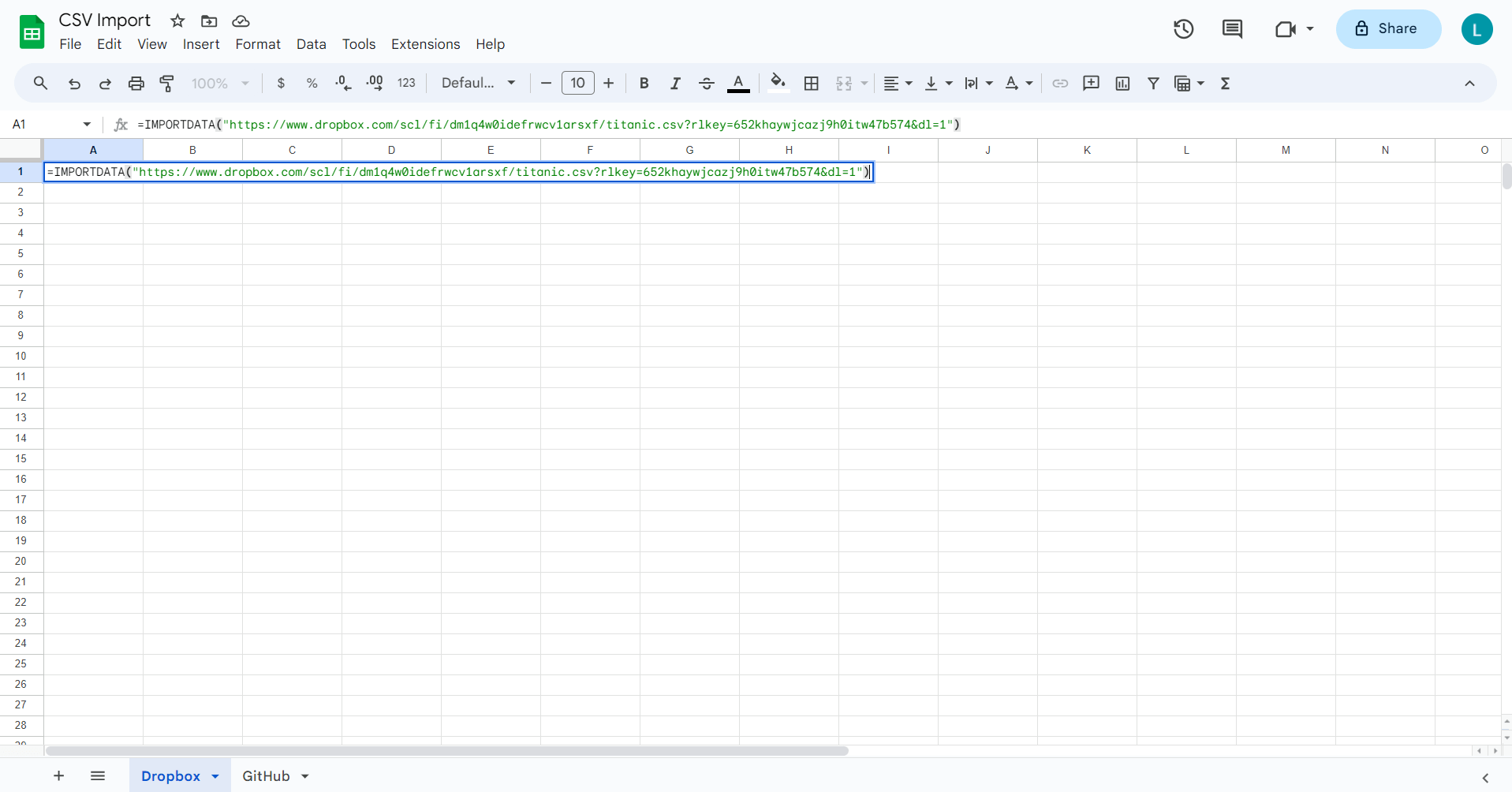The height and width of the screenshot is (792, 1512).
Task: Switch to the GitHub sheet tab
Action: tap(267, 775)
